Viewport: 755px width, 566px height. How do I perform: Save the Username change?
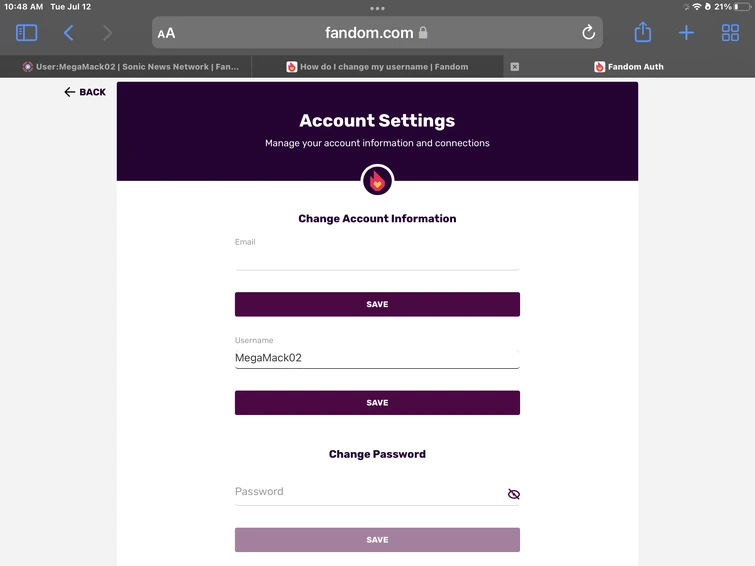pos(377,403)
